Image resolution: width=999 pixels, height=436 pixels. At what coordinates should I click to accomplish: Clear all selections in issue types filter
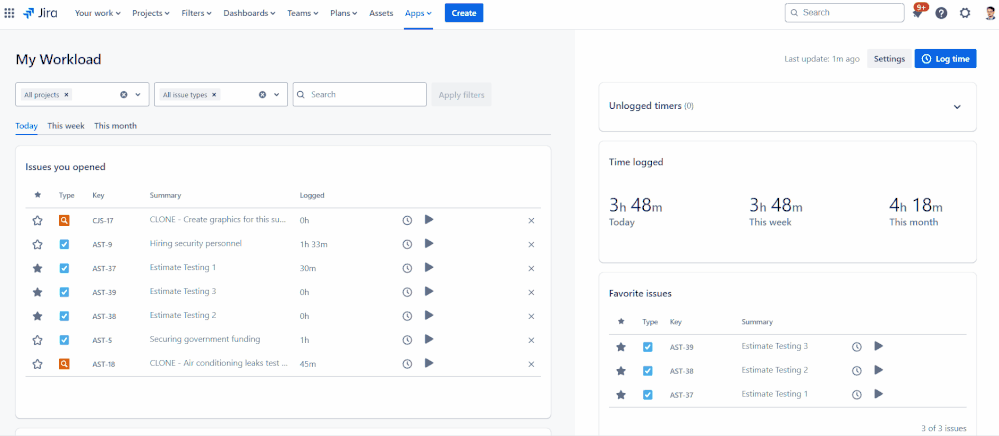(262, 94)
